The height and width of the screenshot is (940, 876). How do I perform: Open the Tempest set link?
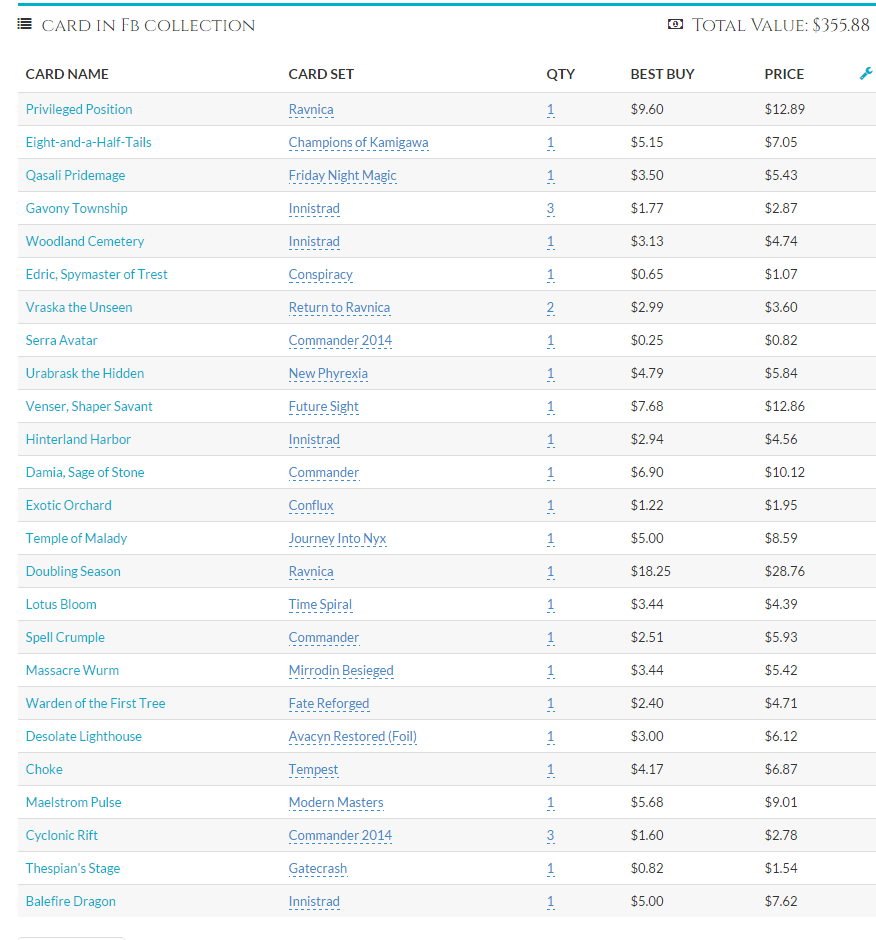tap(313, 769)
